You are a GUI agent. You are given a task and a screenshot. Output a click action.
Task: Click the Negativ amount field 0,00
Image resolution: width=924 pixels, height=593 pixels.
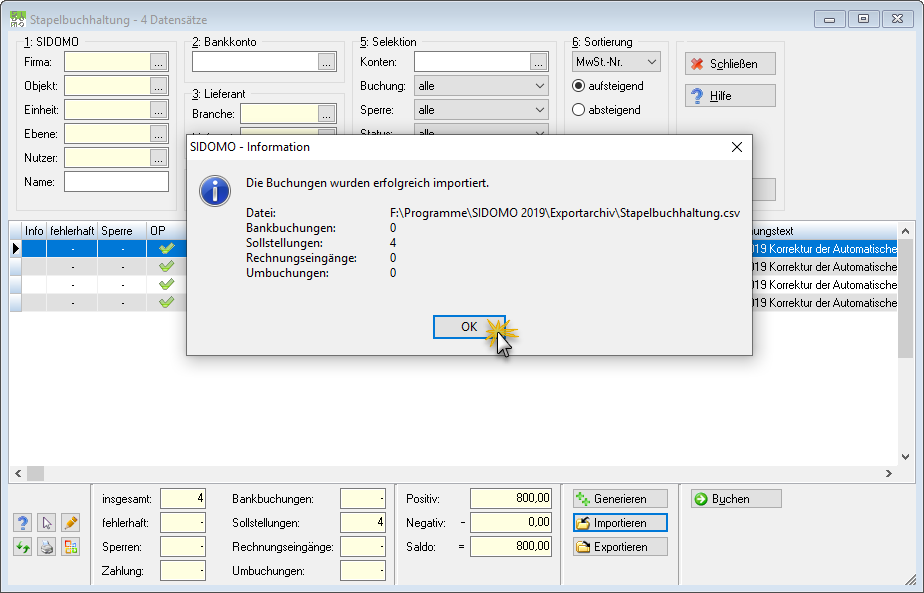tap(511, 523)
